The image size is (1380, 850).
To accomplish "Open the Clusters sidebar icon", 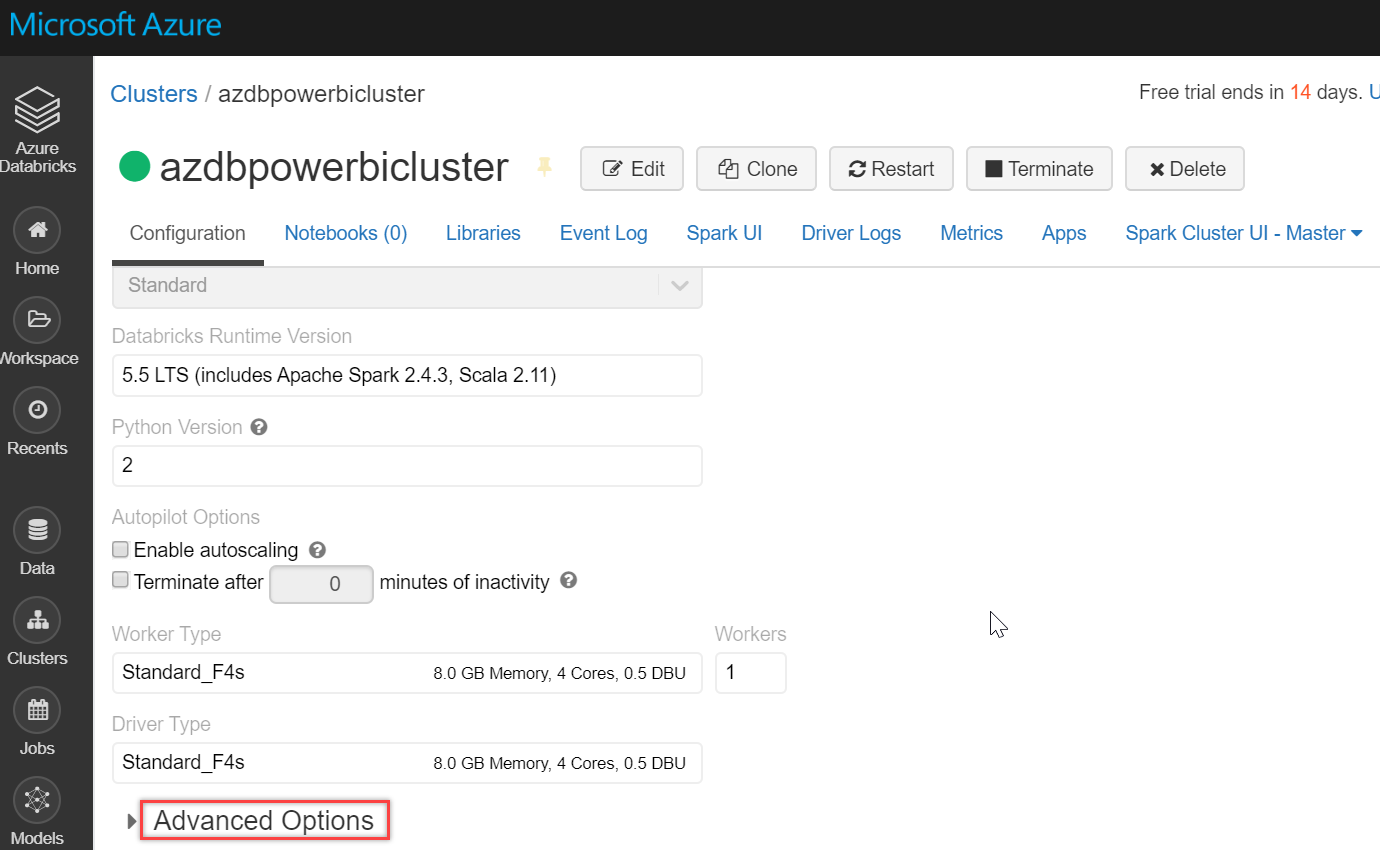I will coord(37,620).
